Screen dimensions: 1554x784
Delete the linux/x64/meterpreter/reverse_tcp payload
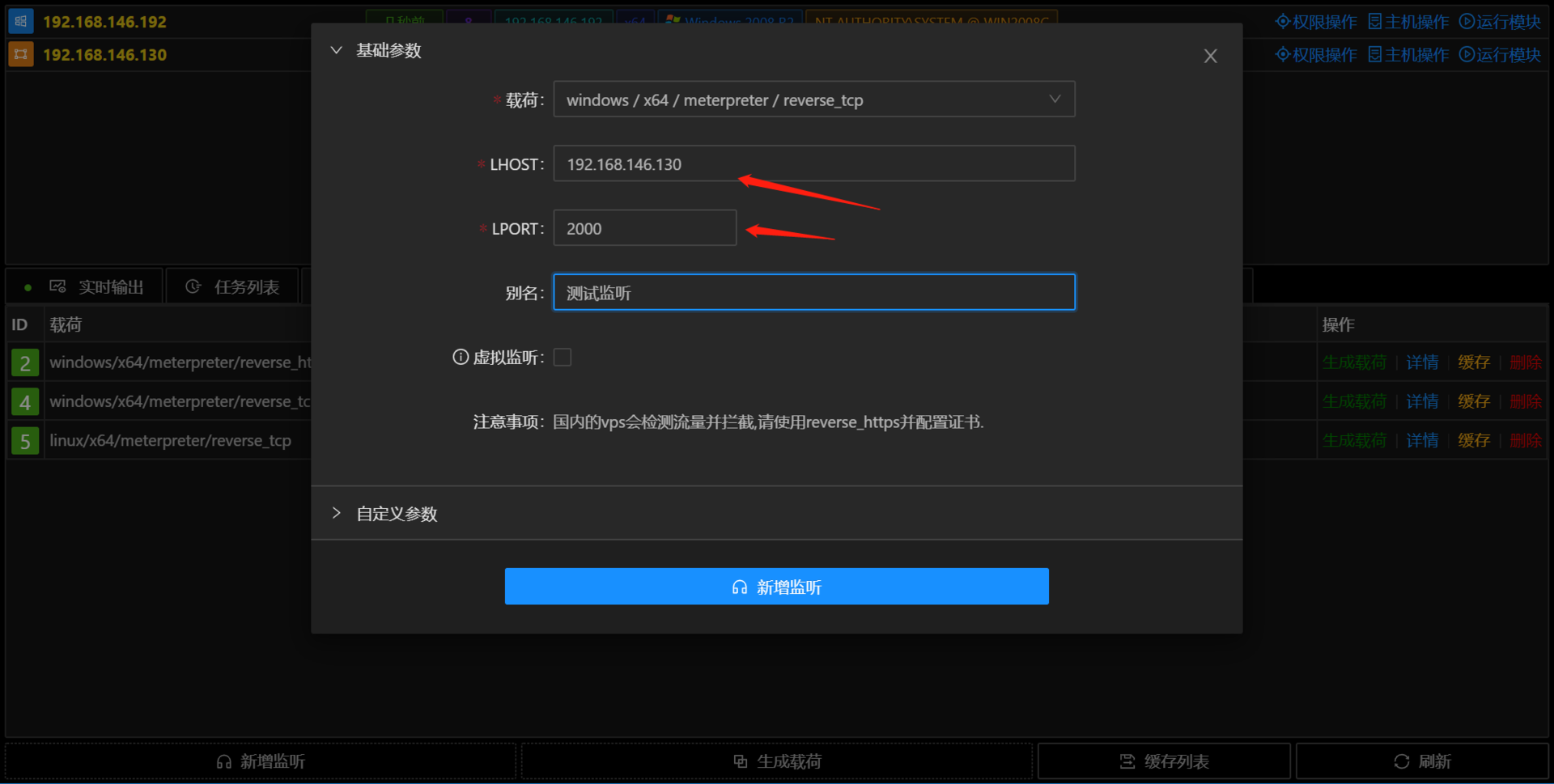point(1525,440)
